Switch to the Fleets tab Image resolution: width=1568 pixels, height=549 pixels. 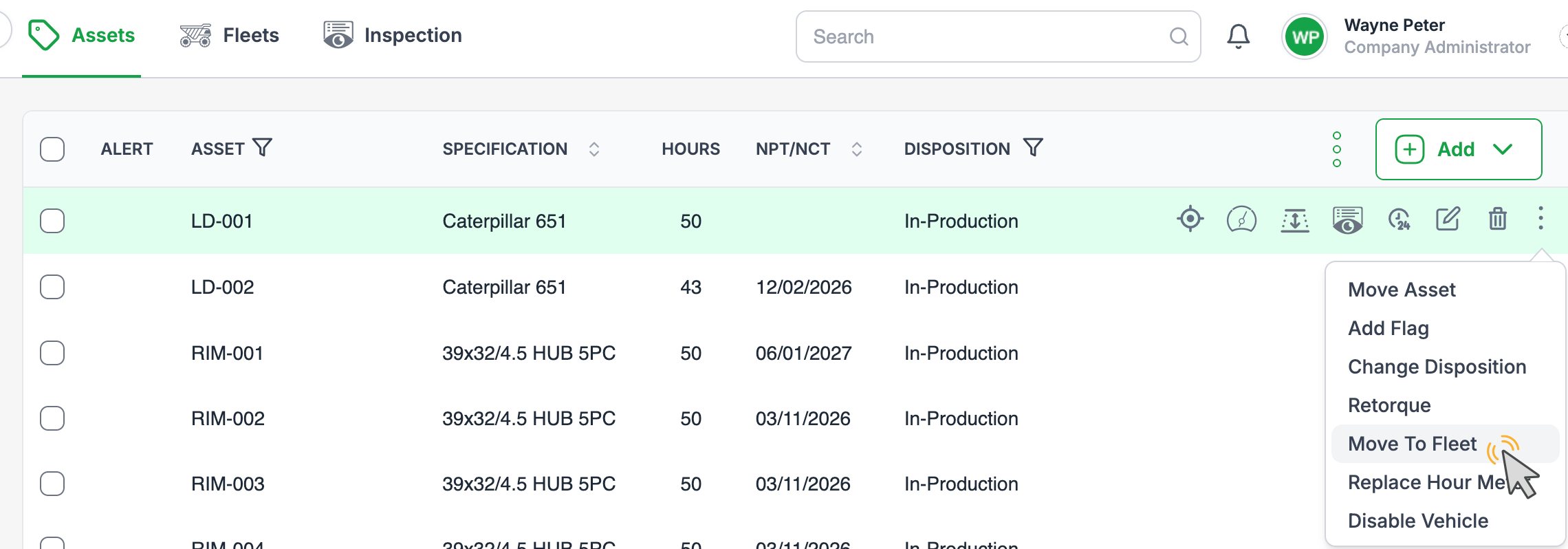tap(229, 35)
